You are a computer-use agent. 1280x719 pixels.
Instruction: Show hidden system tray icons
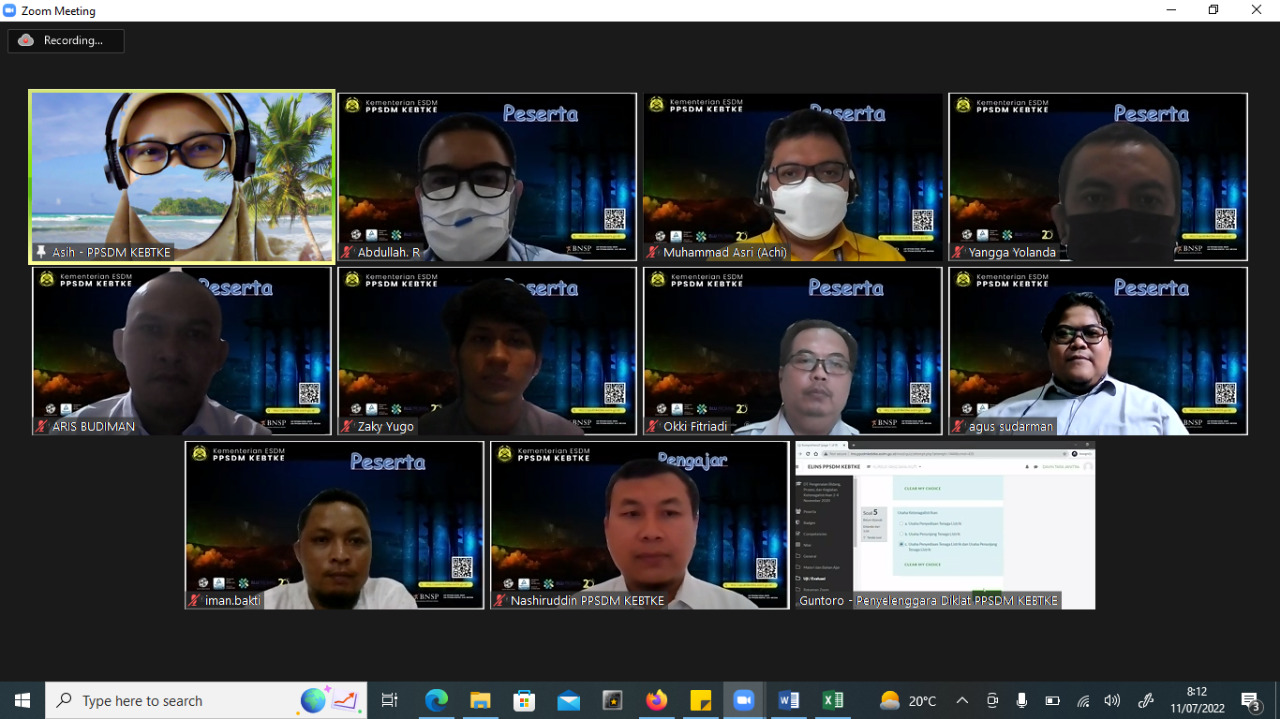point(962,700)
